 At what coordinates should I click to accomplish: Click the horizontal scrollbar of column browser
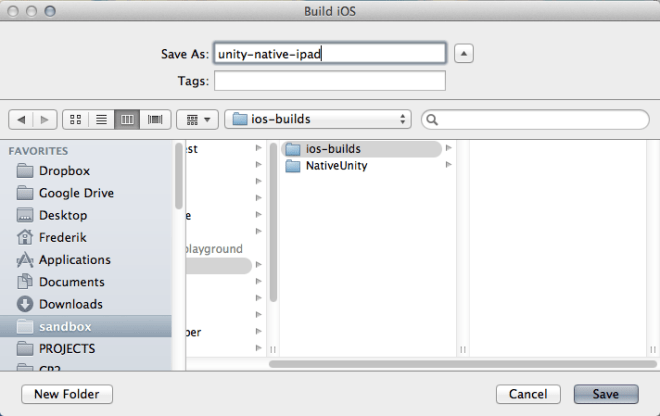463,364
